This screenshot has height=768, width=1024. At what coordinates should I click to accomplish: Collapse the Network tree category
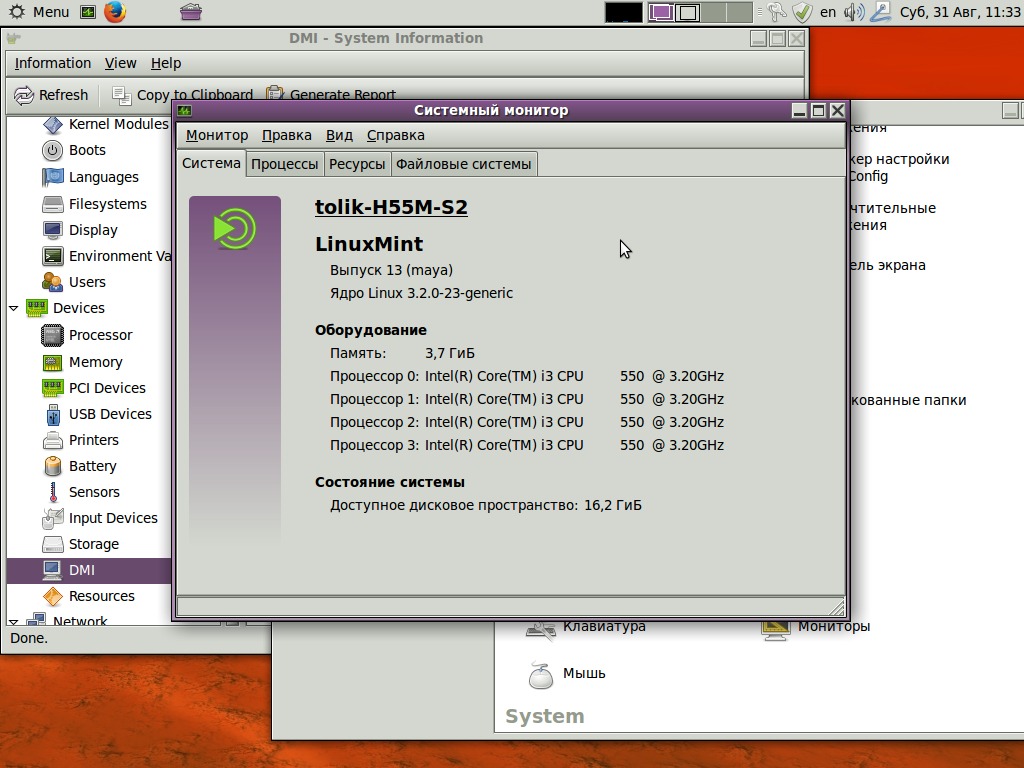tap(14, 622)
